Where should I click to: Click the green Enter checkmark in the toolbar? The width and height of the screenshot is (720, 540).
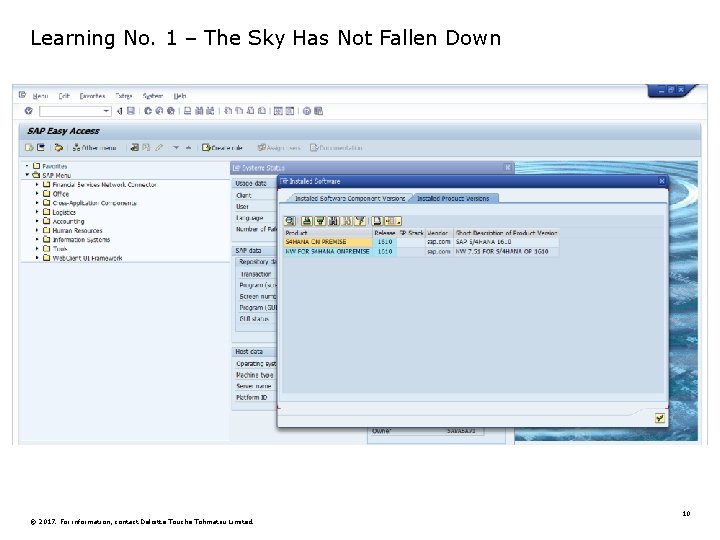tap(29, 111)
